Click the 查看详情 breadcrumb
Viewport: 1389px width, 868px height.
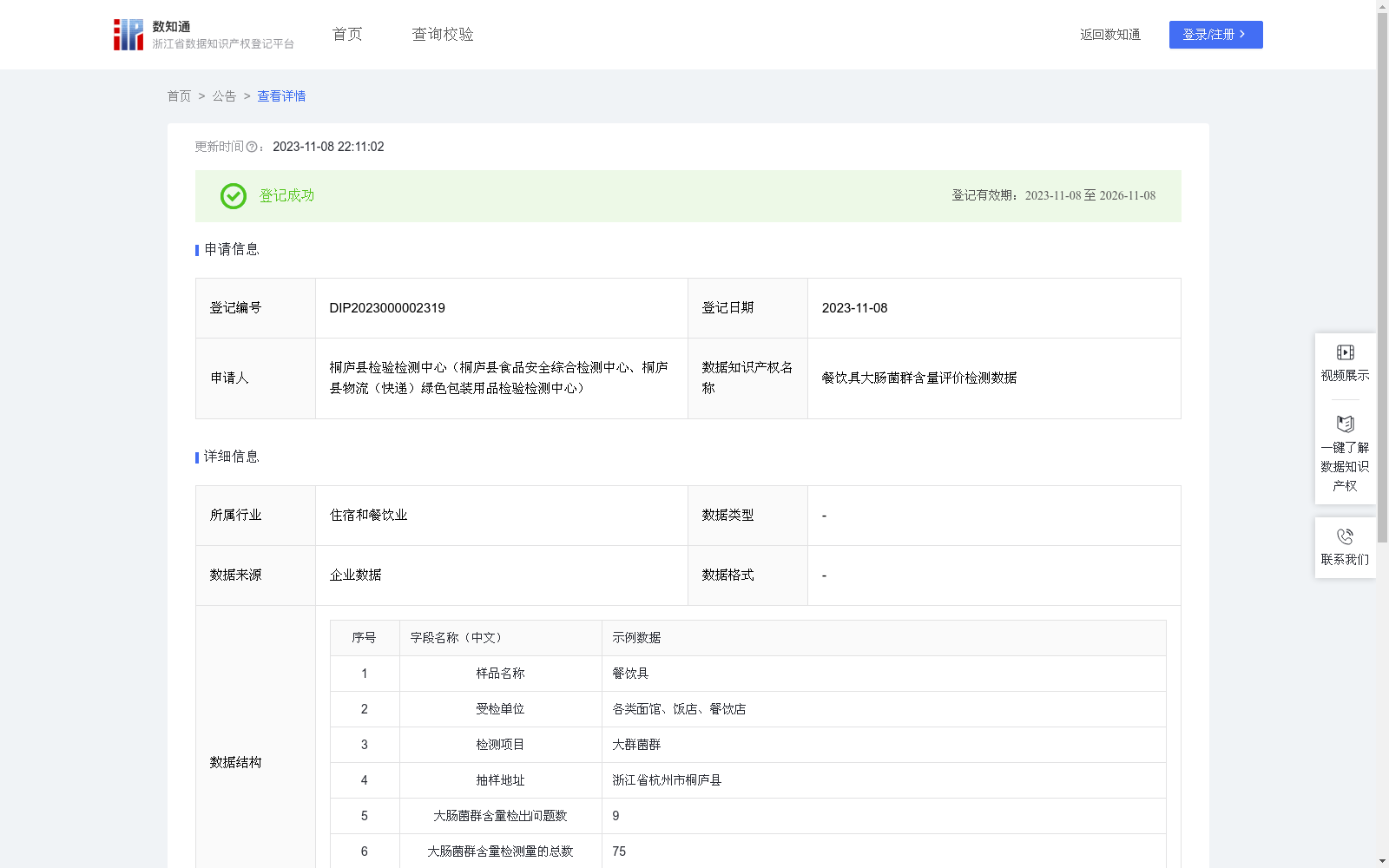[281, 96]
